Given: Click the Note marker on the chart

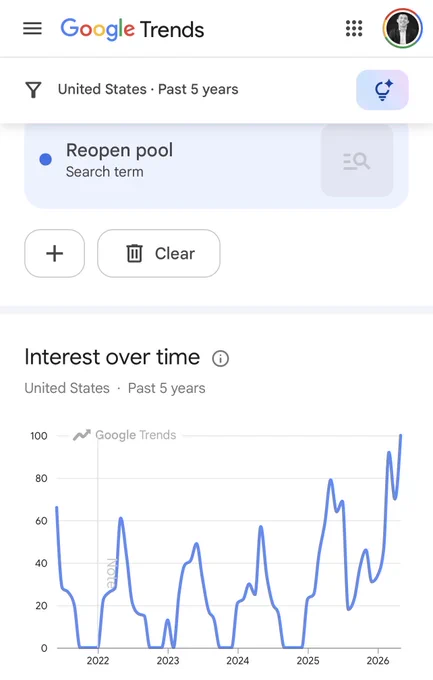Looking at the screenshot, I should pyautogui.click(x=112, y=573).
